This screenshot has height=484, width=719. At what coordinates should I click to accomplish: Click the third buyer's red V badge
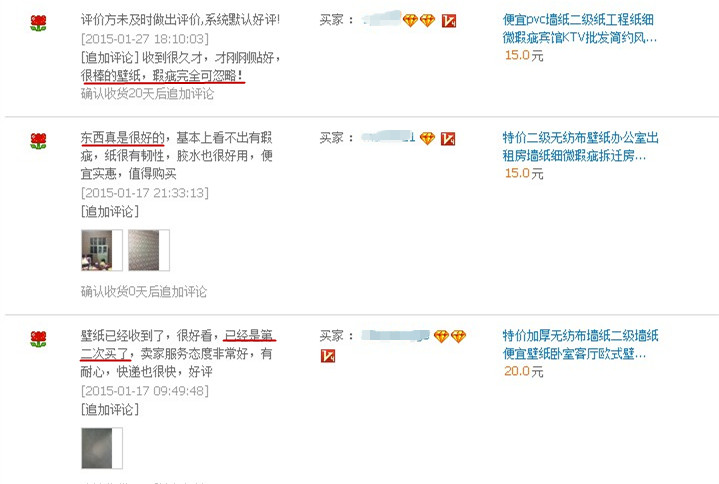(328, 356)
